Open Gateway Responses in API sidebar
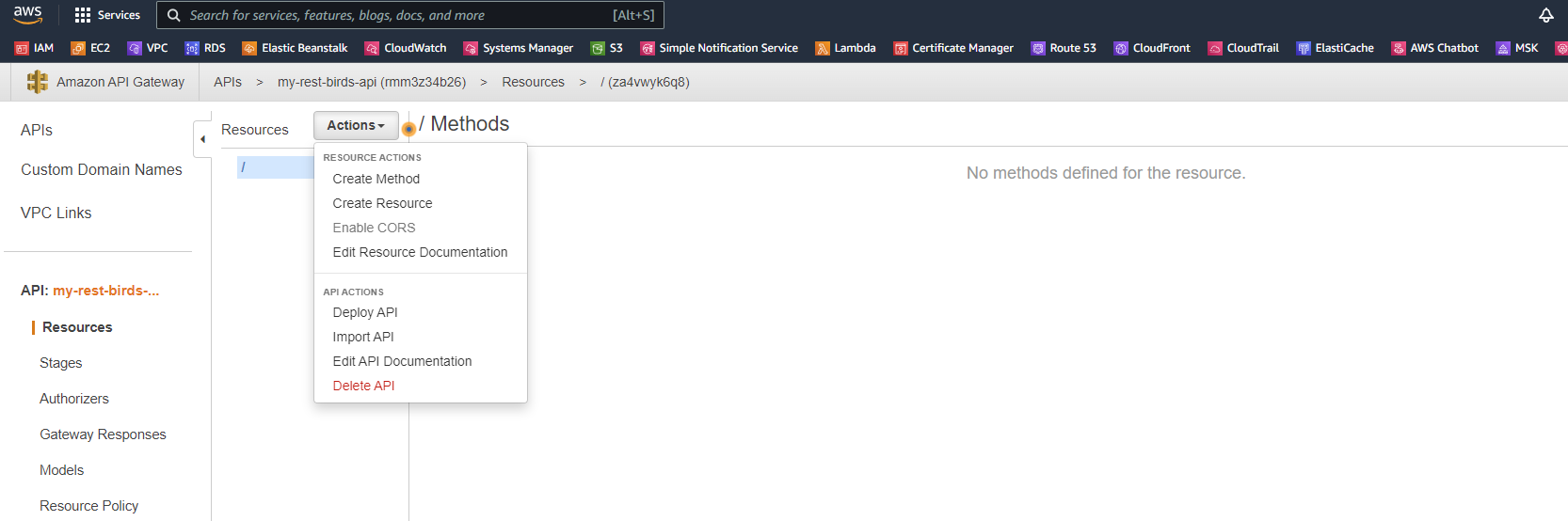The image size is (1568, 521). [x=103, y=434]
